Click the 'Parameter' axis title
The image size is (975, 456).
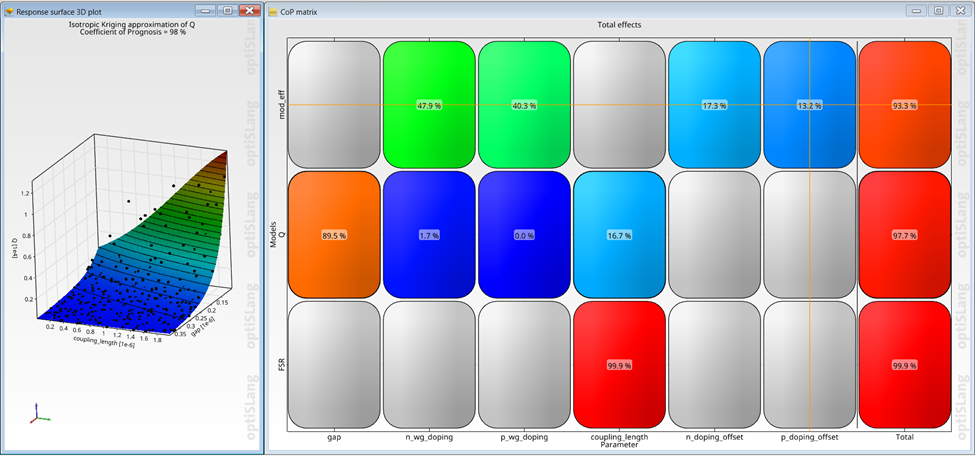(619, 445)
